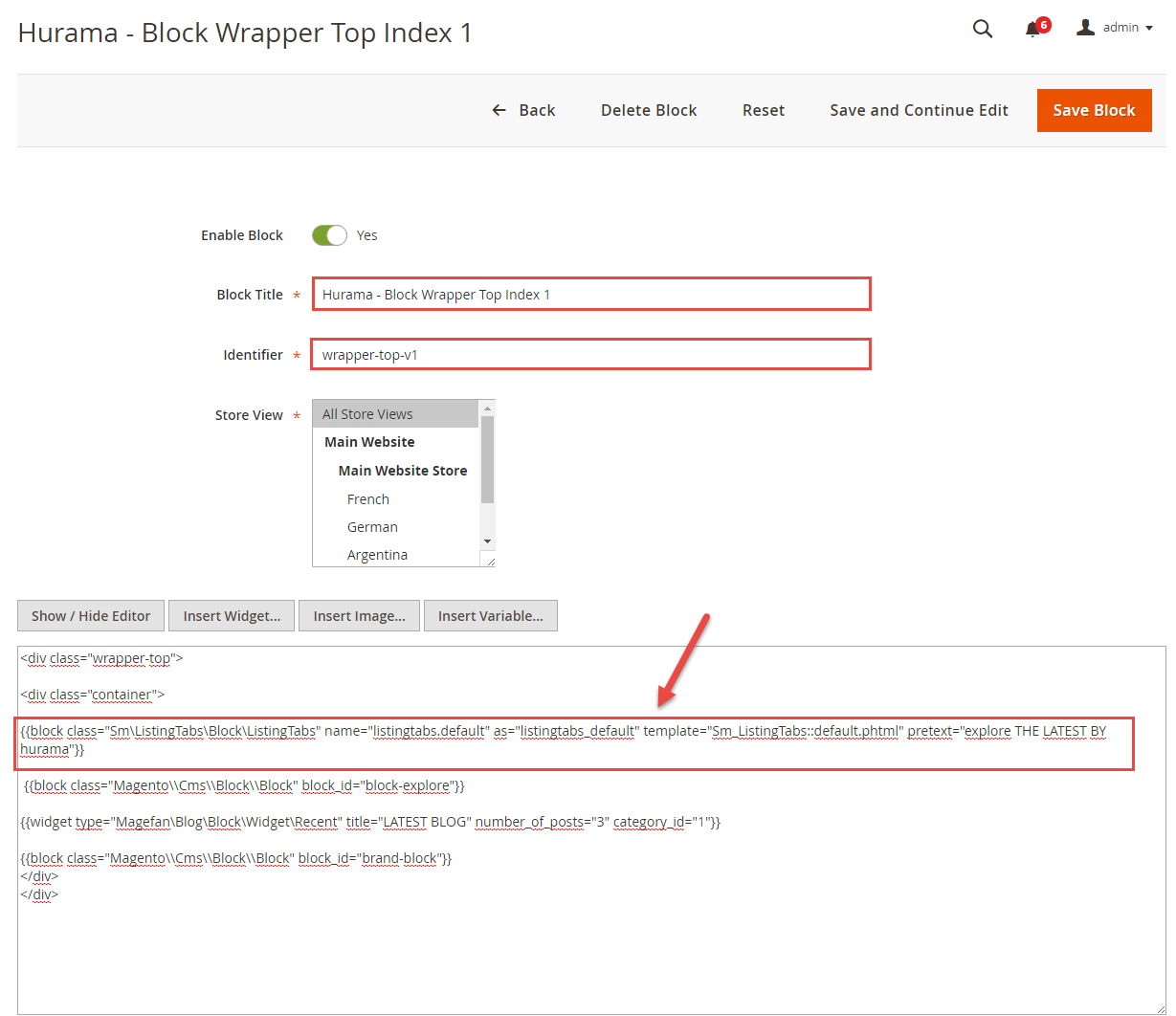
Task: Focus the Block Title input field
Action: click(x=591, y=295)
